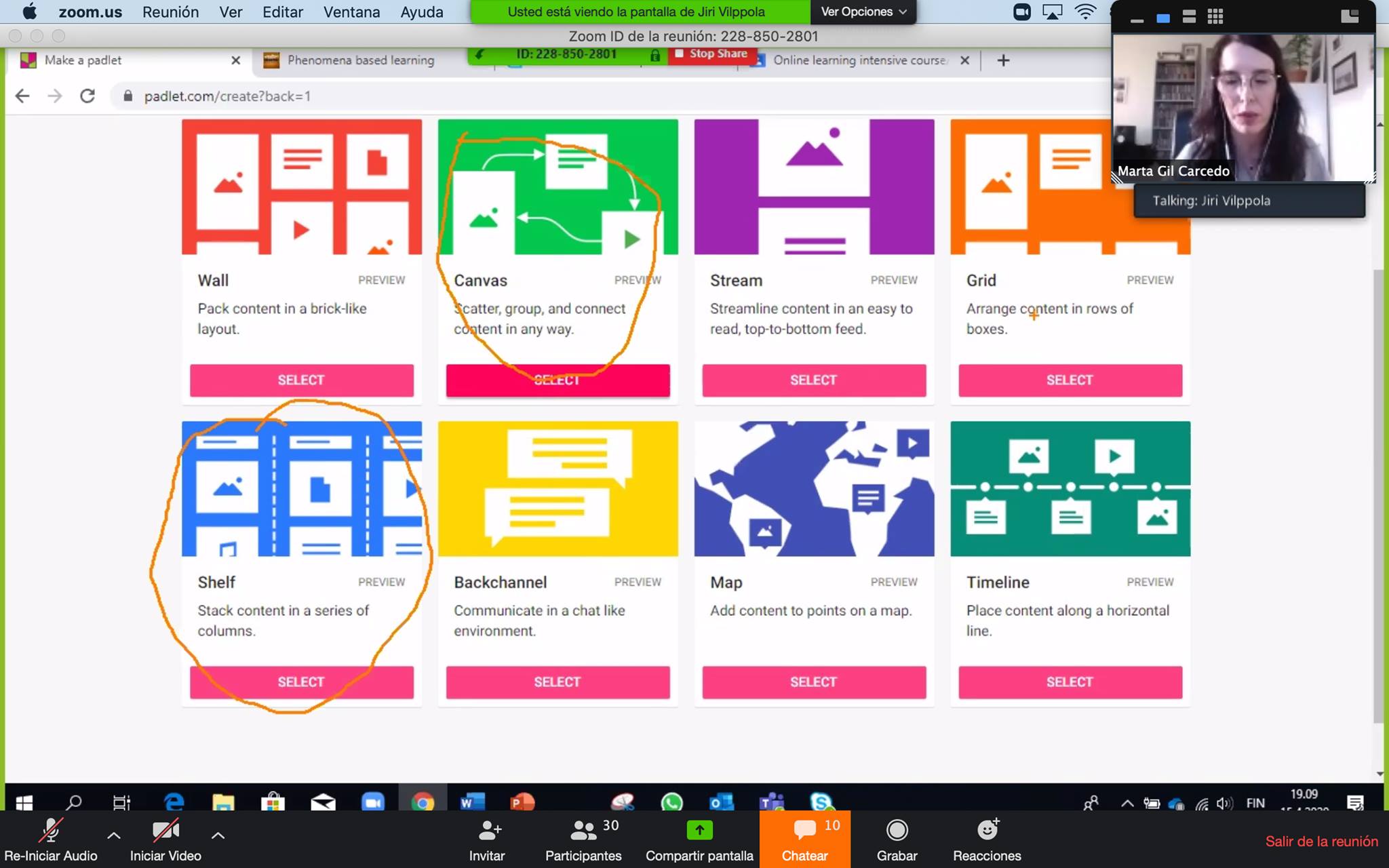The width and height of the screenshot is (1389, 868).
Task: Click the Invitar icon in Zoom toolbar
Action: coord(489,830)
